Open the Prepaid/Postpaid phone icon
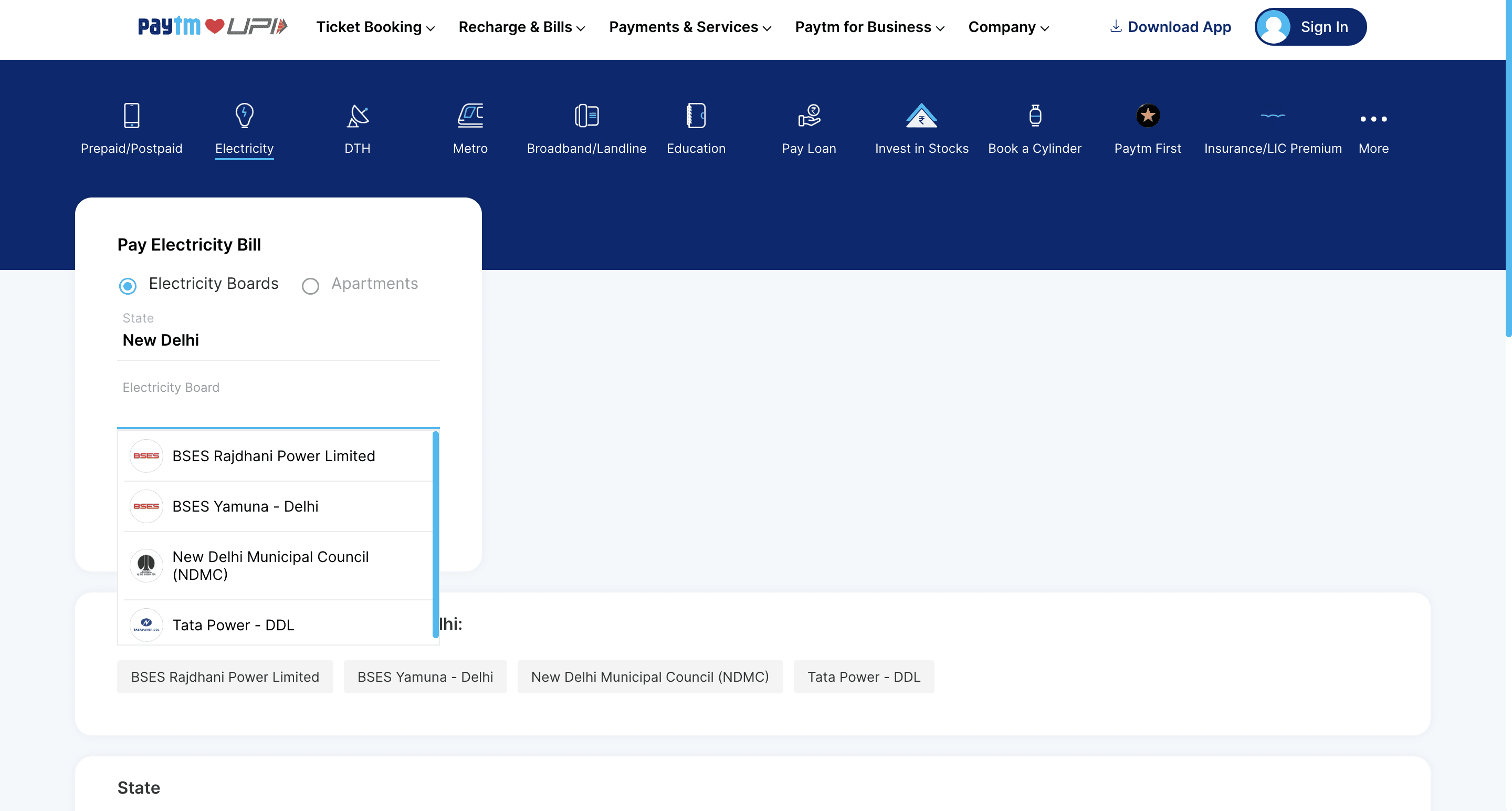Image resolution: width=1512 pixels, height=811 pixels. [131, 115]
